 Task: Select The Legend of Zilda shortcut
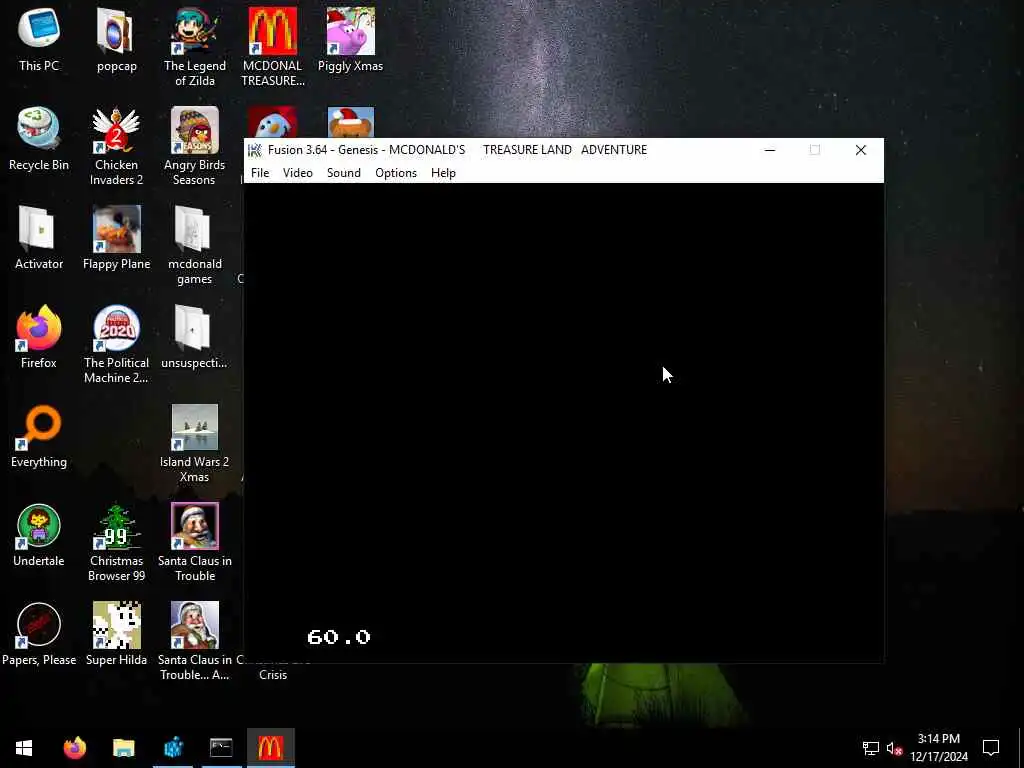click(x=195, y=46)
